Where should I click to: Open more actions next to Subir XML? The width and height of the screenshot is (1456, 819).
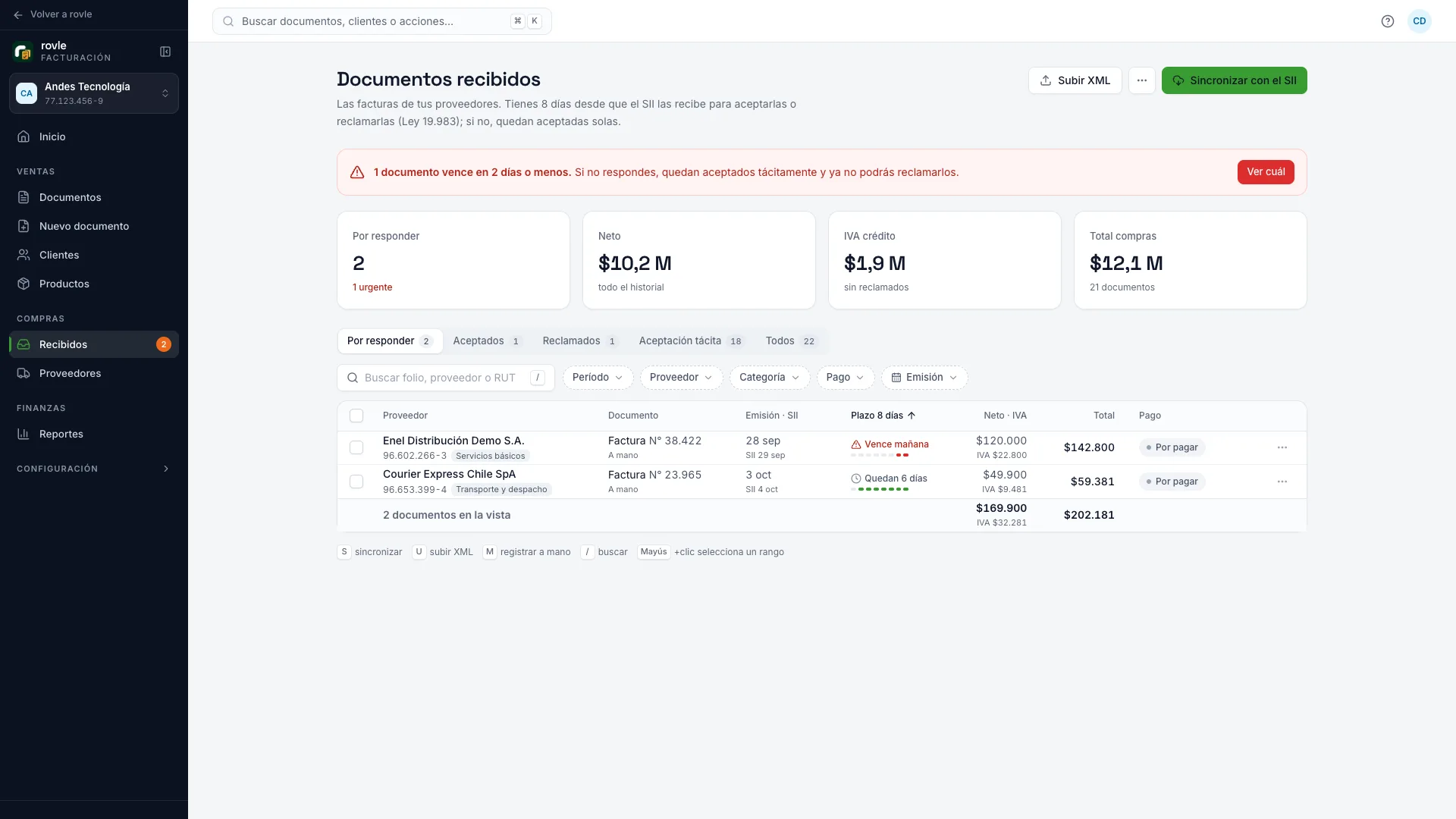[x=1142, y=80]
